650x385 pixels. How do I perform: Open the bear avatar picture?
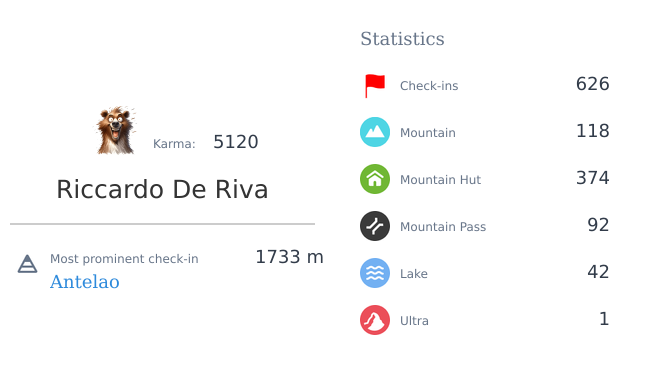click(116, 131)
